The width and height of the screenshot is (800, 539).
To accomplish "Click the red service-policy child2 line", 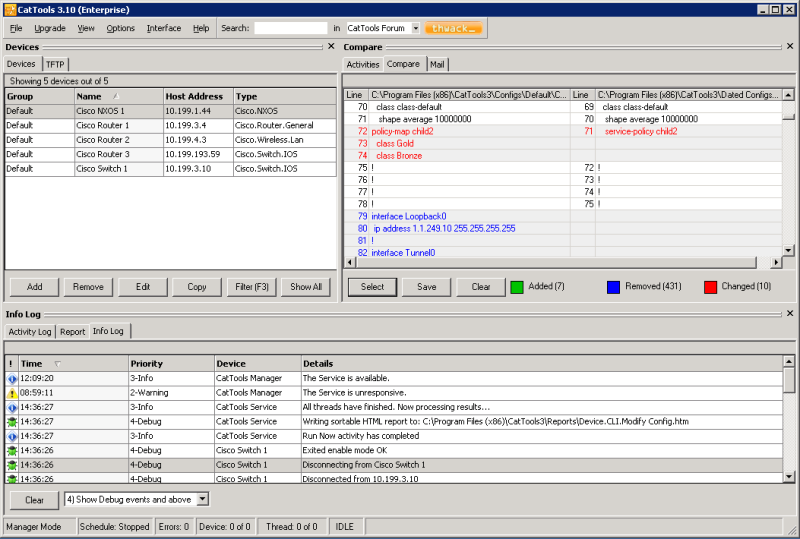I will [641, 131].
